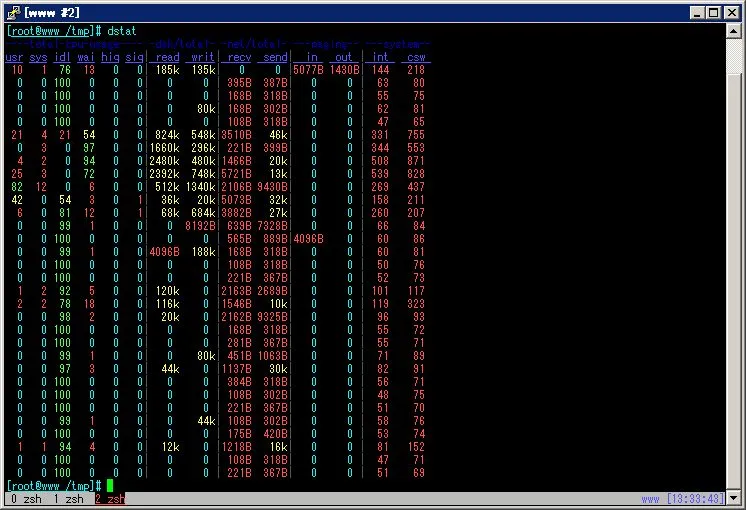Screen dimensions: 746x510
Task: Click the terminal application icon in title bar
Action: (x=13, y=12)
